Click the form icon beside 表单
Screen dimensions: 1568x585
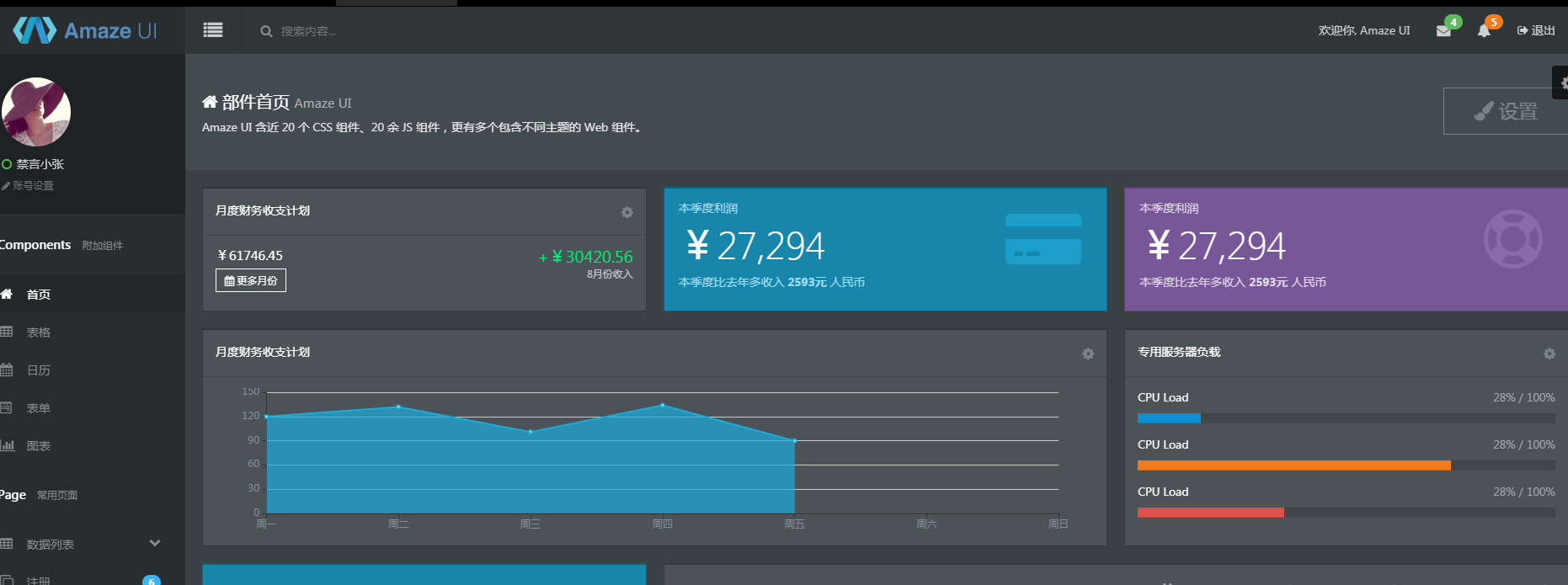click(x=6, y=407)
